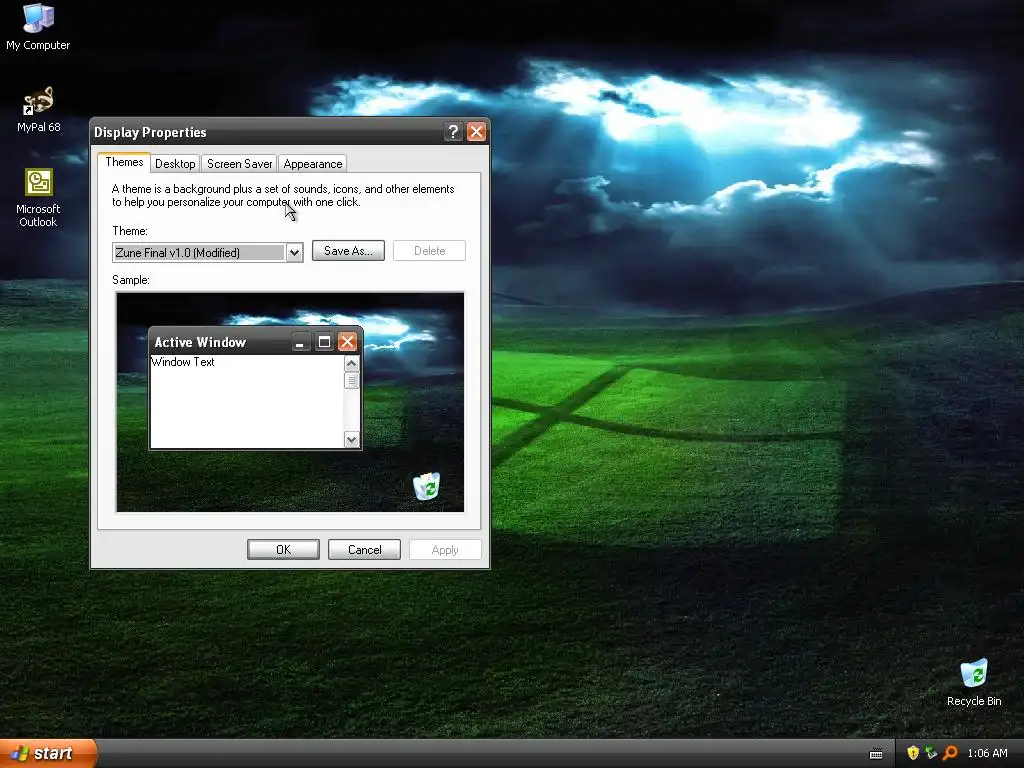Click the 1:06 AM taskbar clock
Viewport: 1024px width, 768px height.
(x=987, y=753)
